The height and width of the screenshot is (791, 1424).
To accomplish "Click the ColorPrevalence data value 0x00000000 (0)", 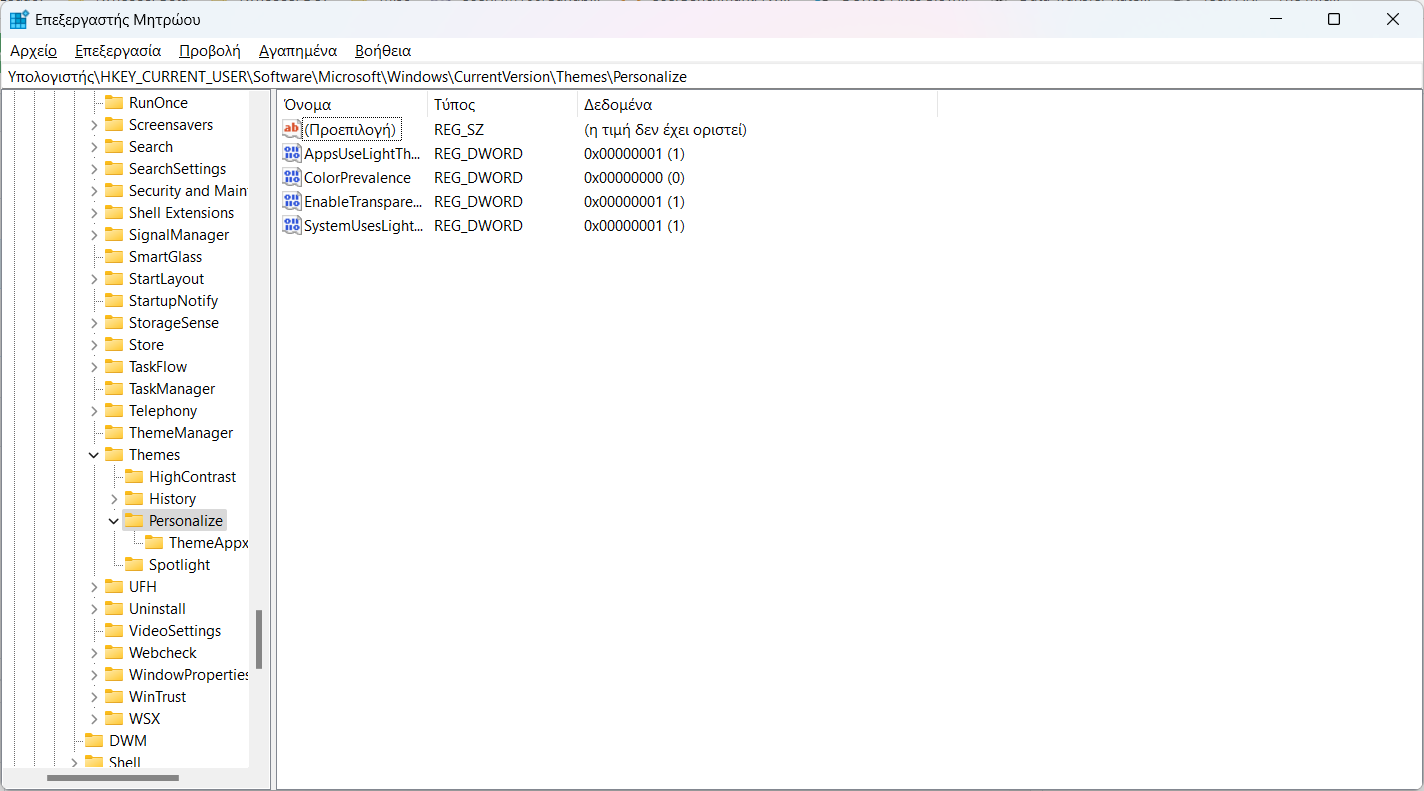I will pyautogui.click(x=634, y=177).
